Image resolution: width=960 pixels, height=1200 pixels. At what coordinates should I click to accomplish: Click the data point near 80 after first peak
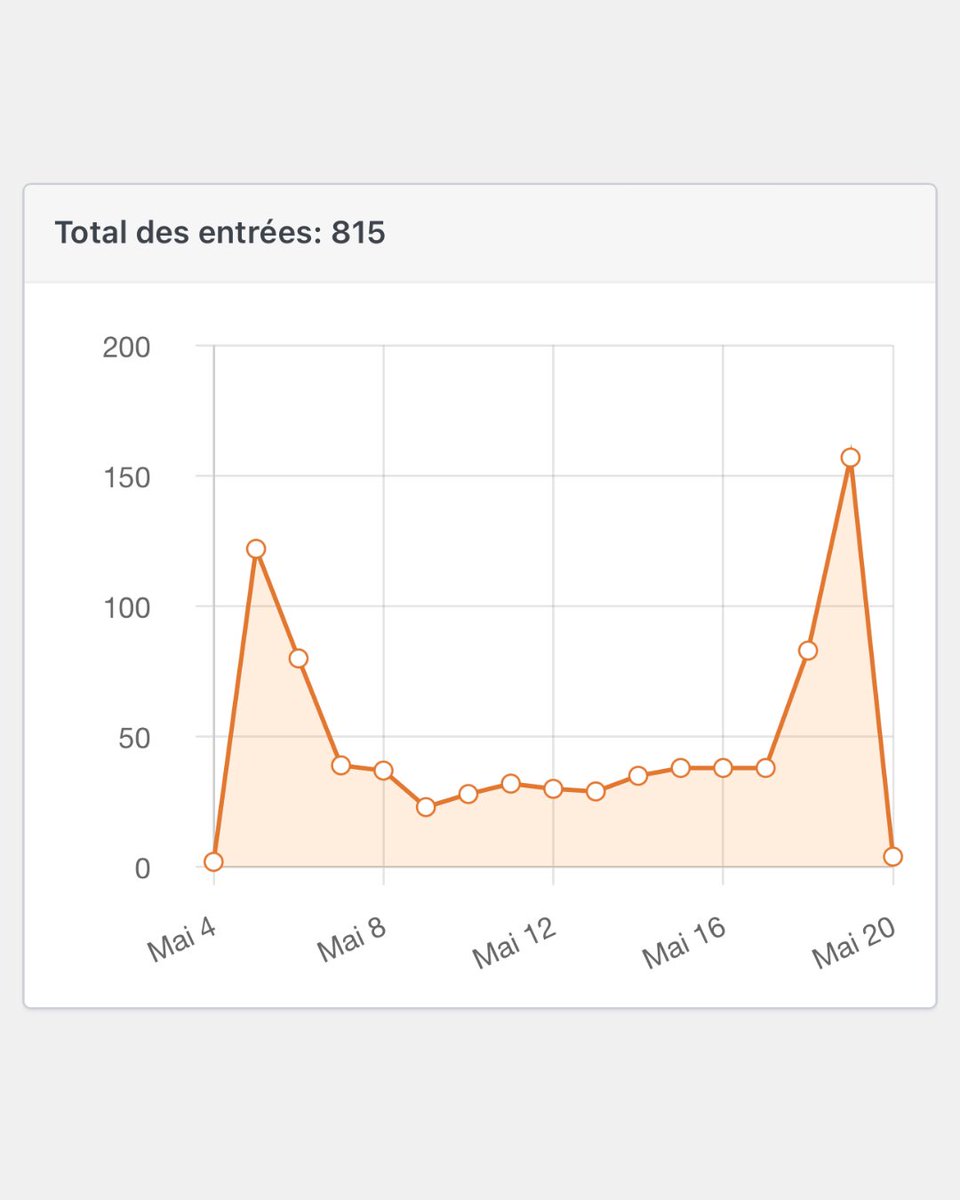click(x=298, y=658)
